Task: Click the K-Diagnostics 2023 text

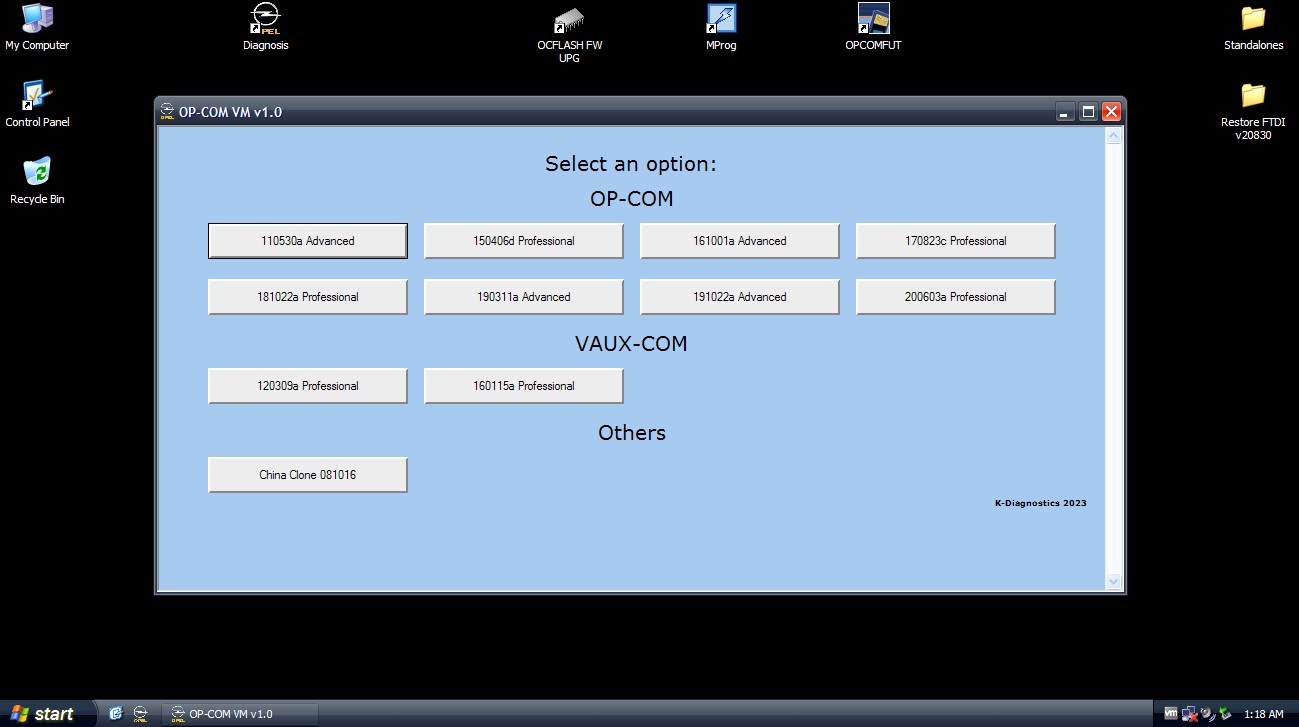Action: 1040,503
